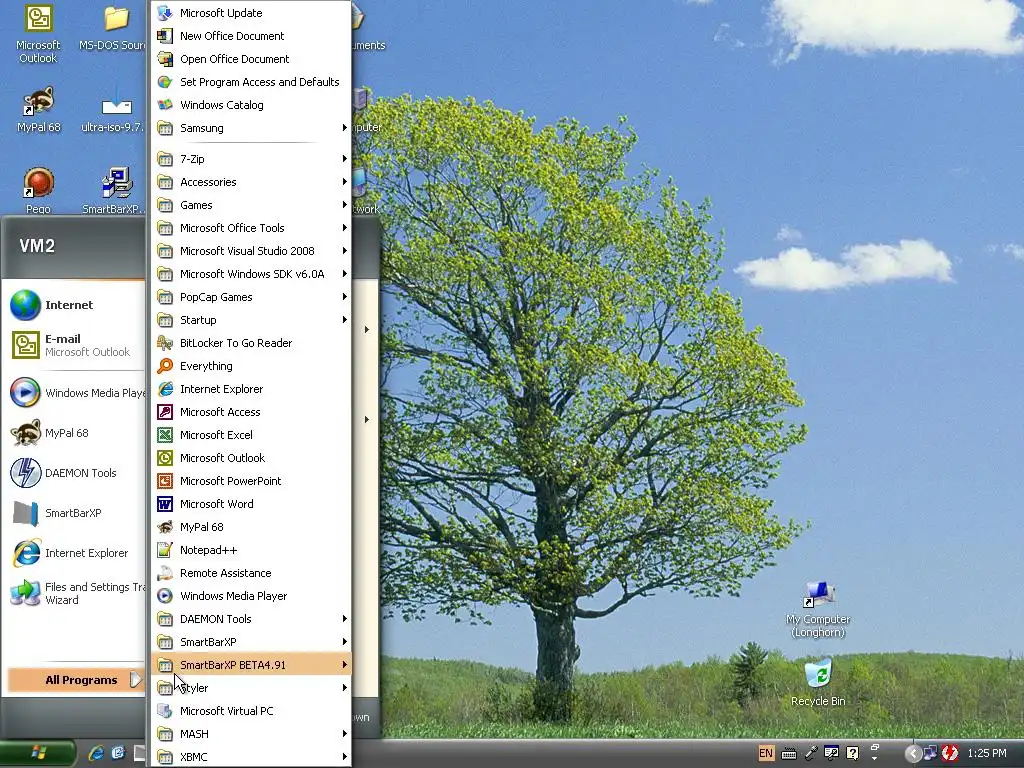Viewport: 1024px width, 768px height.
Task: Click the 1:25 PM clock
Action: pos(987,753)
